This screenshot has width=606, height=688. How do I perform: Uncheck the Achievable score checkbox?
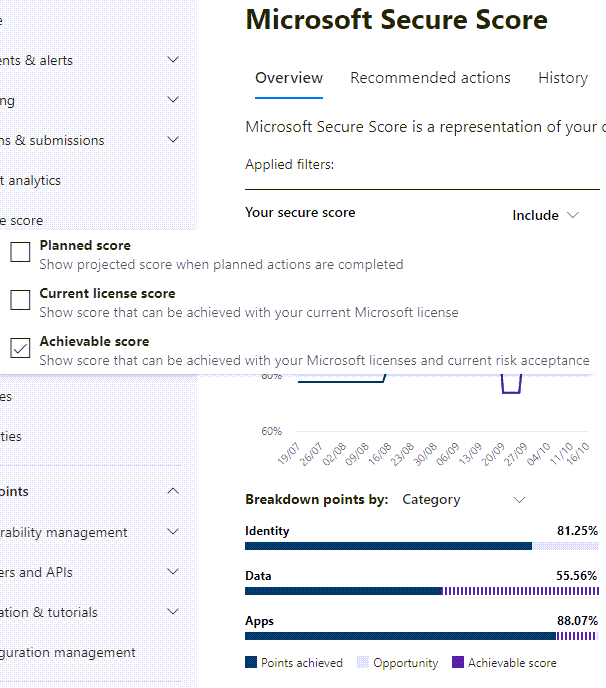20,349
